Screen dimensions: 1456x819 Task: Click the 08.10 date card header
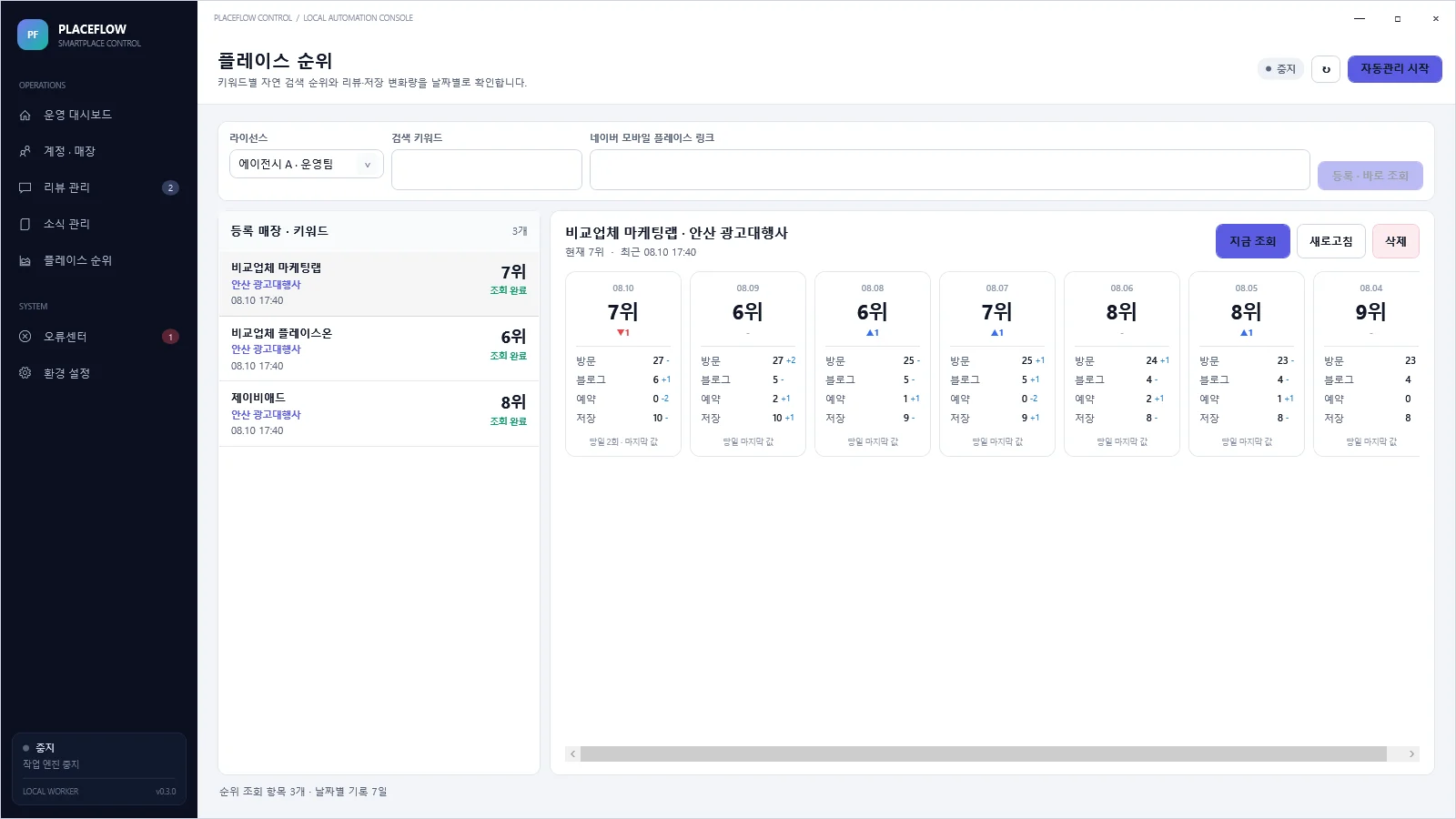623,288
